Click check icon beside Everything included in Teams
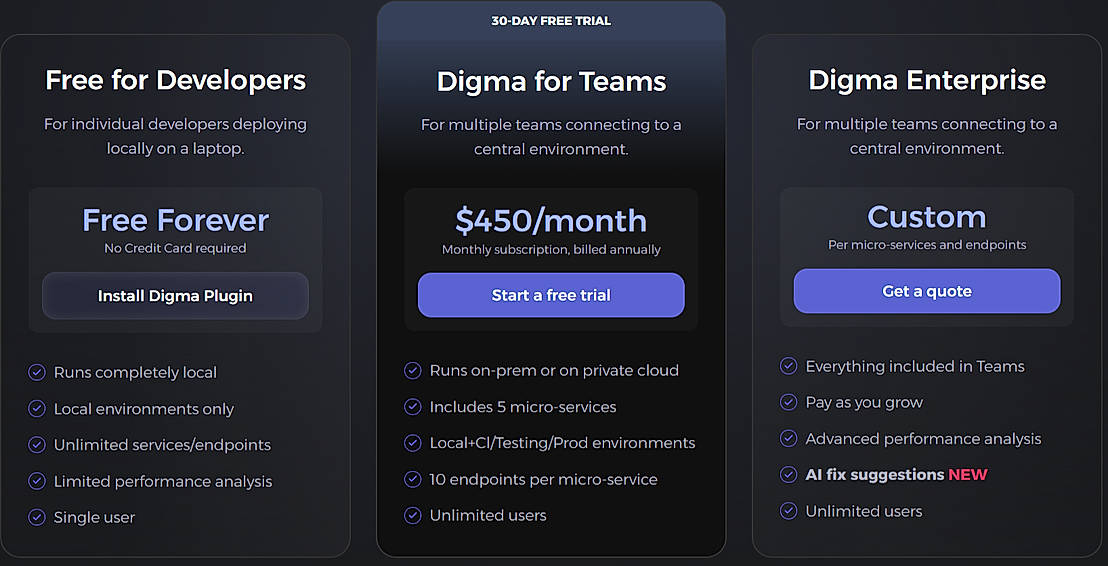 coord(788,366)
